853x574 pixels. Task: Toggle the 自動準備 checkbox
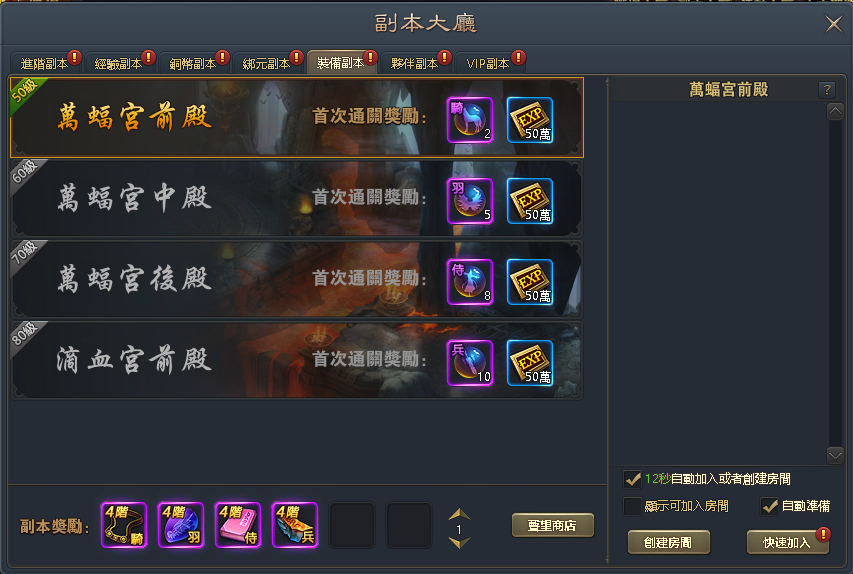769,506
